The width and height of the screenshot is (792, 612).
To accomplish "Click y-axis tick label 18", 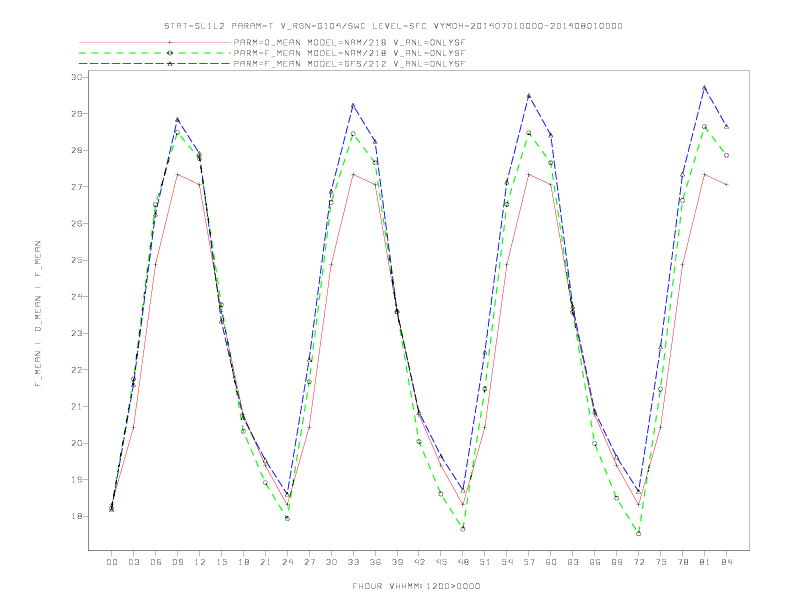I will (77, 517).
